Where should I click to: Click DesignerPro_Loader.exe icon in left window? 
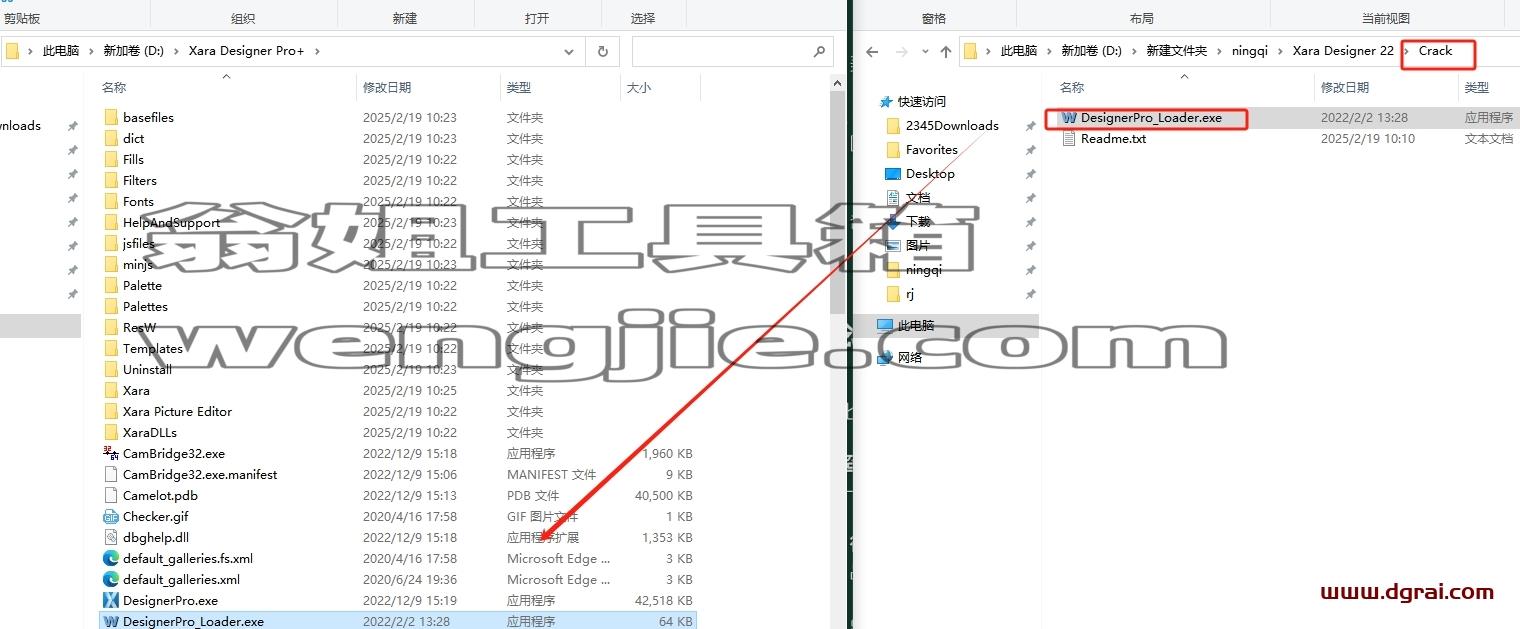111,621
